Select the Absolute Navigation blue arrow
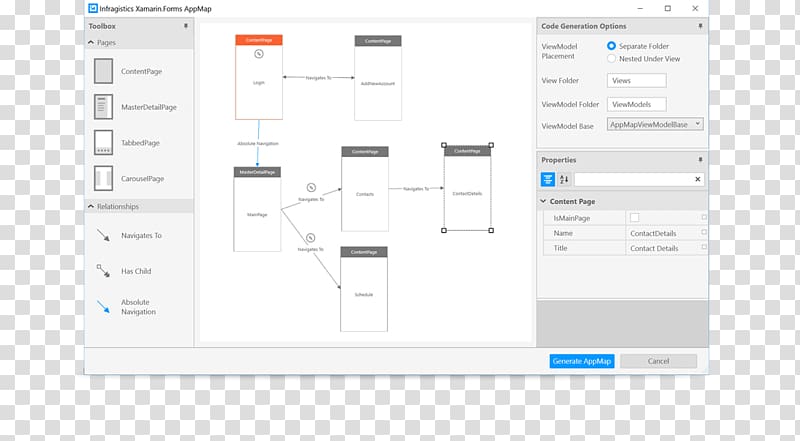 pos(103,307)
